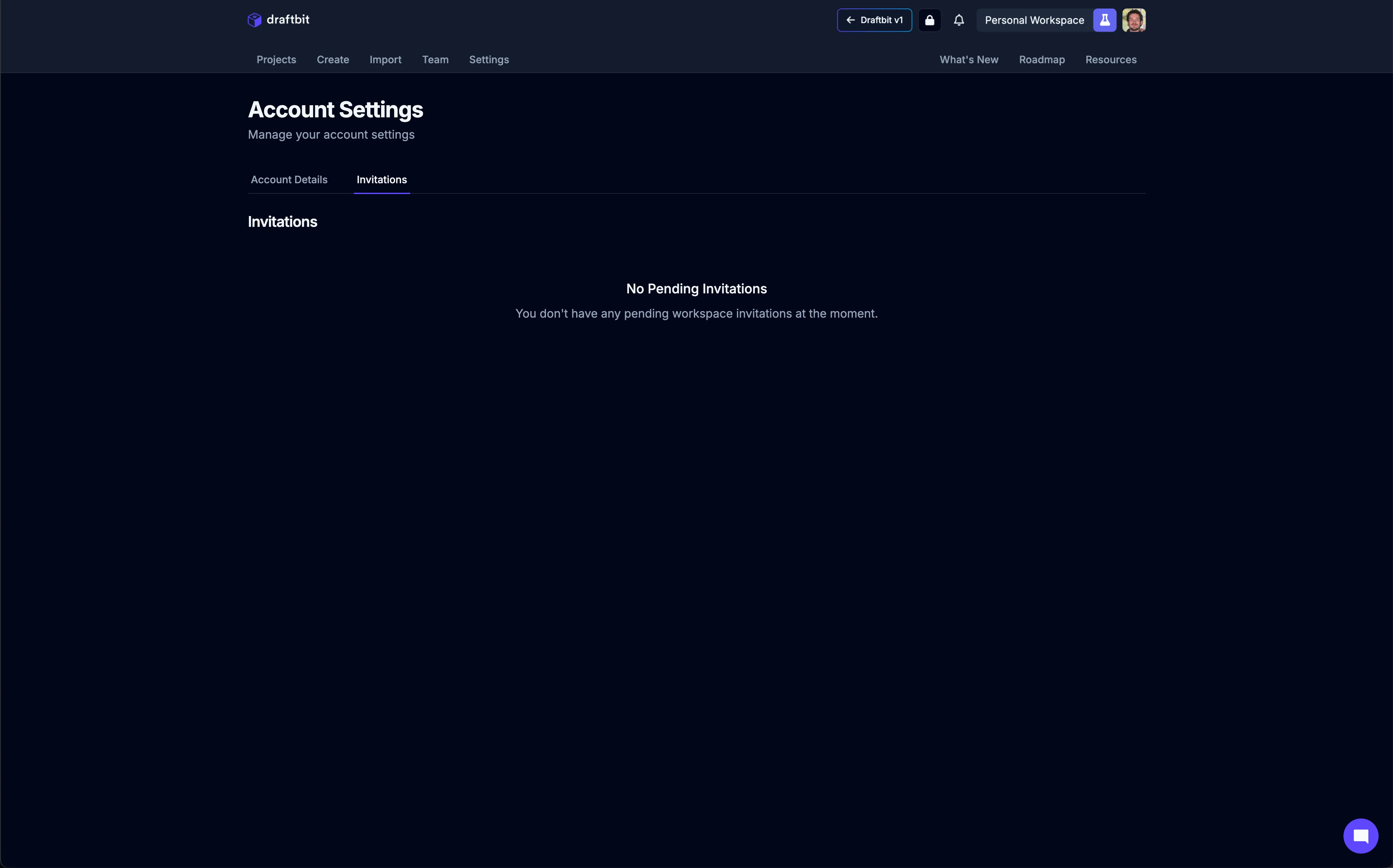Image resolution: width=1393 pixels, height=868 pixels.
Task: Click the Draftbit cube logo
Action: (254, 20)
